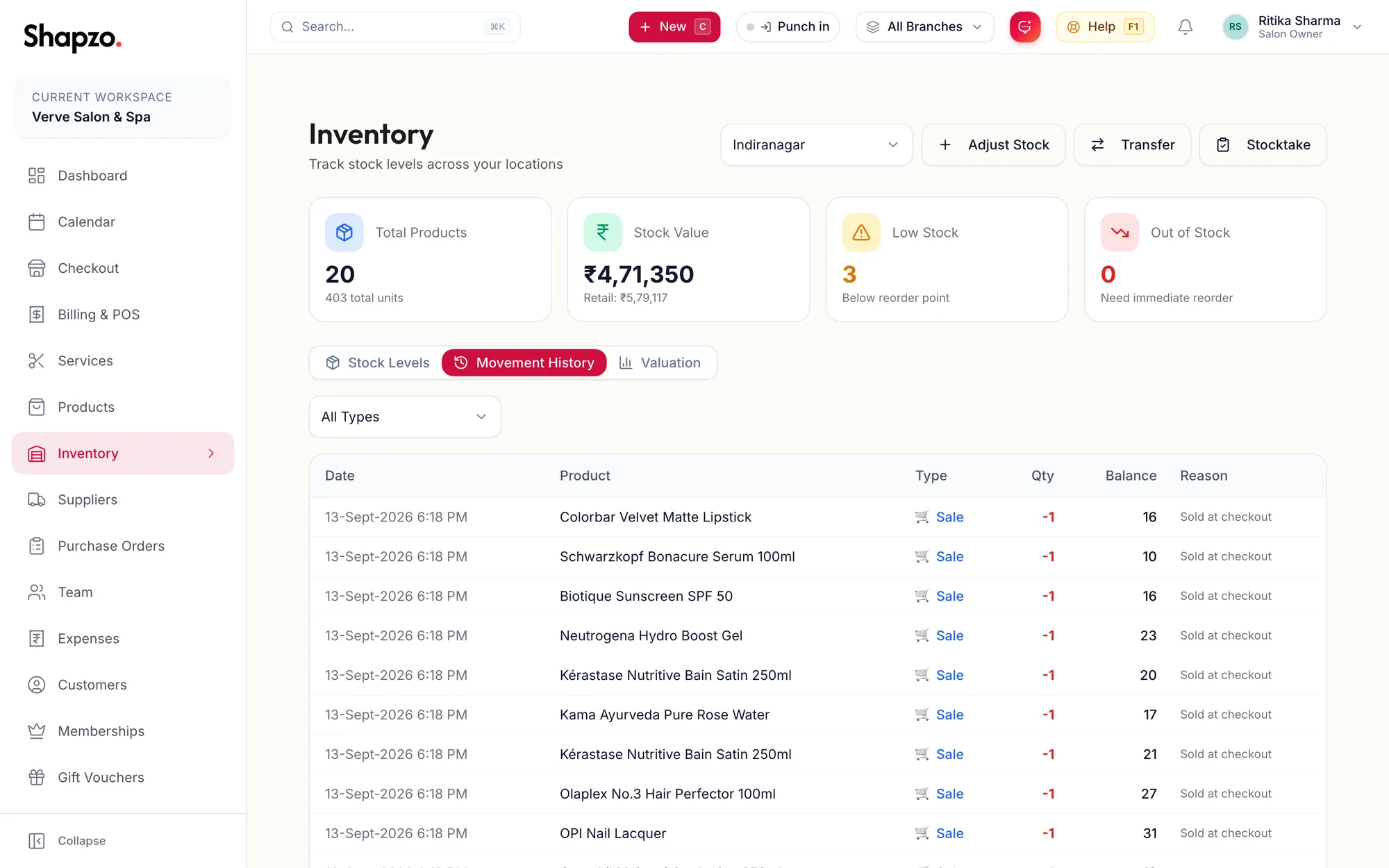Open Calendar from the sidebar
This screenshot has width=1389, height=868.
click(123, 222)
